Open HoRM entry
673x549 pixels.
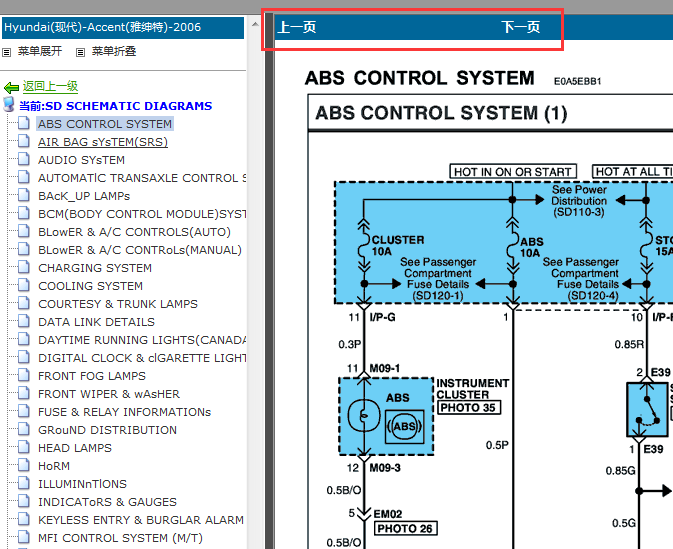[x=54, y=467]
